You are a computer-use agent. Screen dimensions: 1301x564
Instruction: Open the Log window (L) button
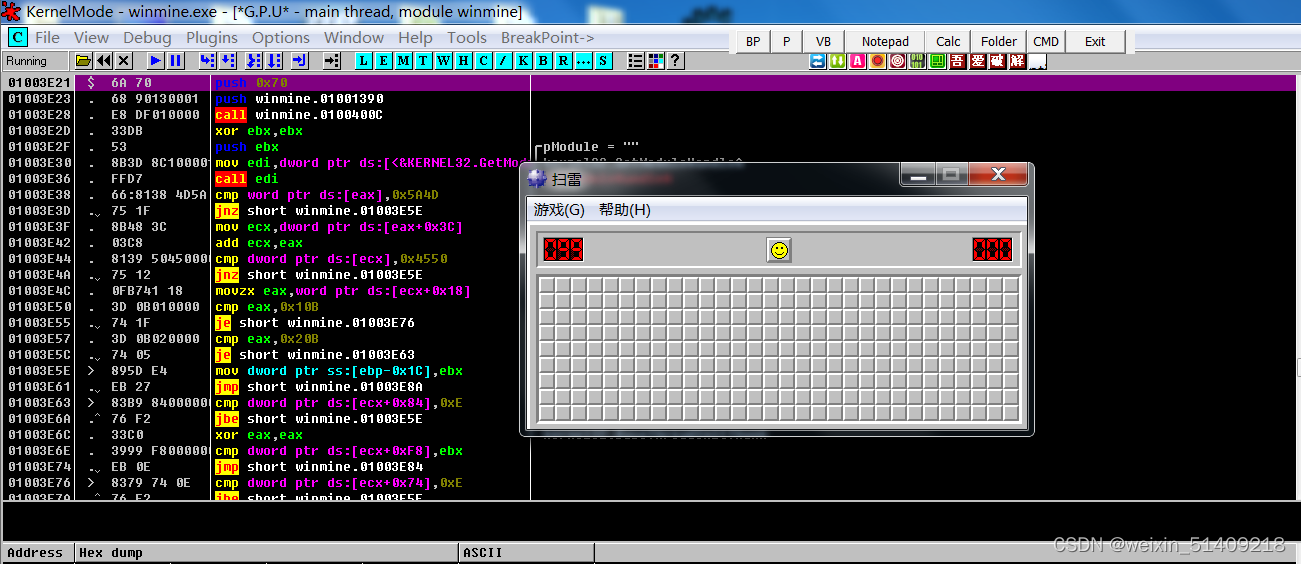(364, 61)
